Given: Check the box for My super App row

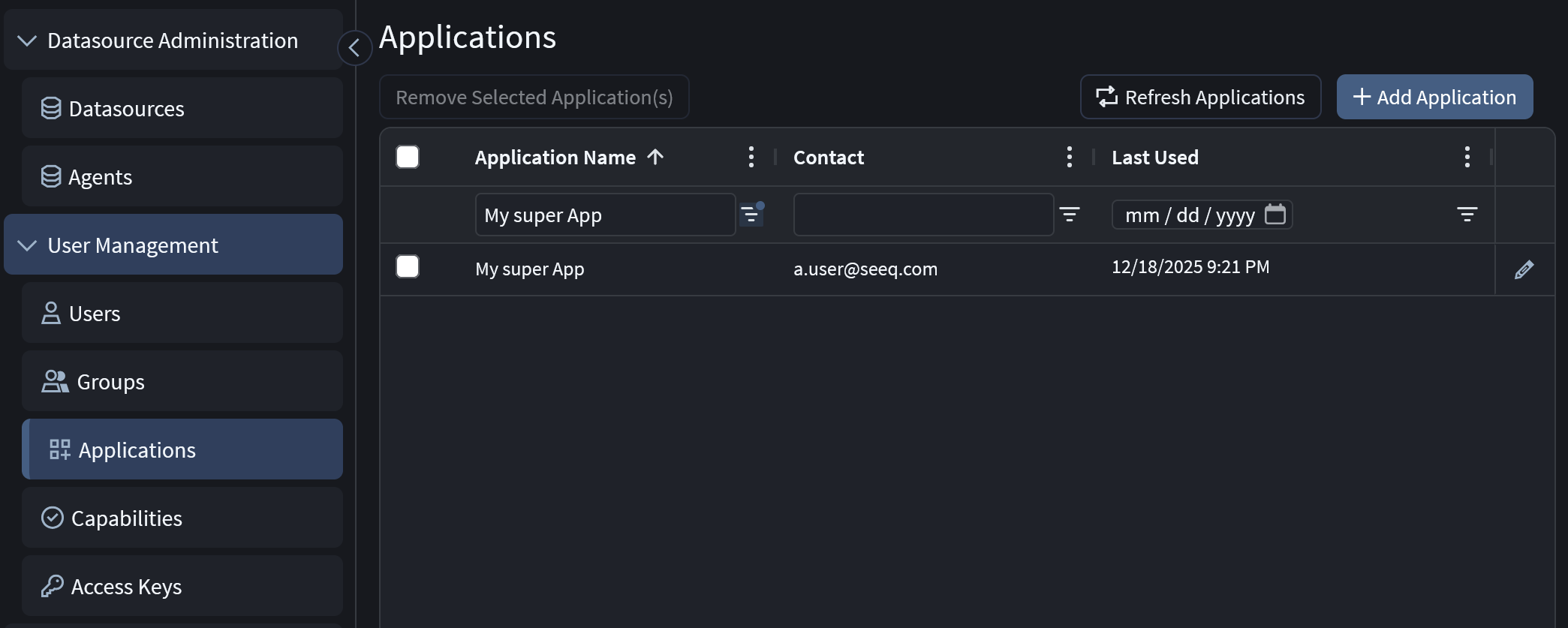Looking at the screenshot, I should pyautogui.click(x=408, y=266).
